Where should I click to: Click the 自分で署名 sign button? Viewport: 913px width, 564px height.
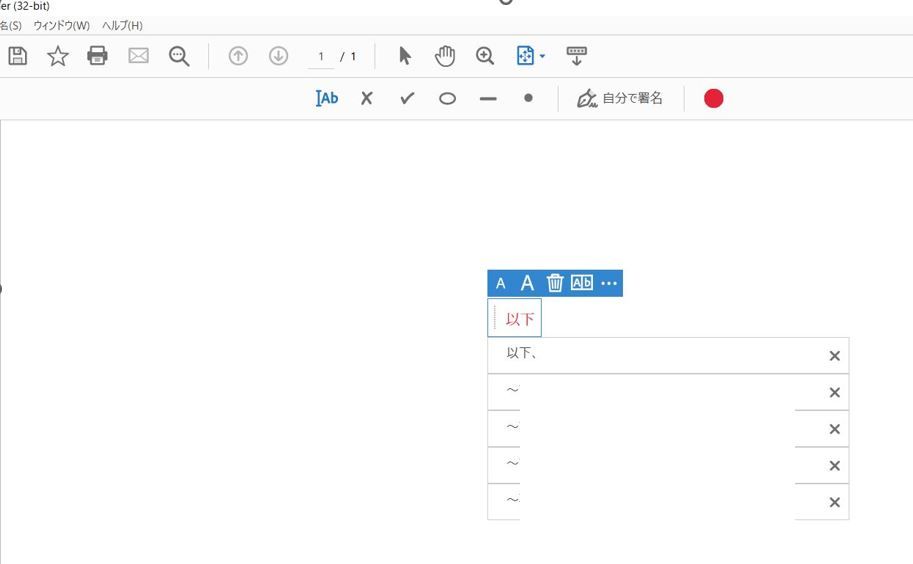click(x=620, y=98)
